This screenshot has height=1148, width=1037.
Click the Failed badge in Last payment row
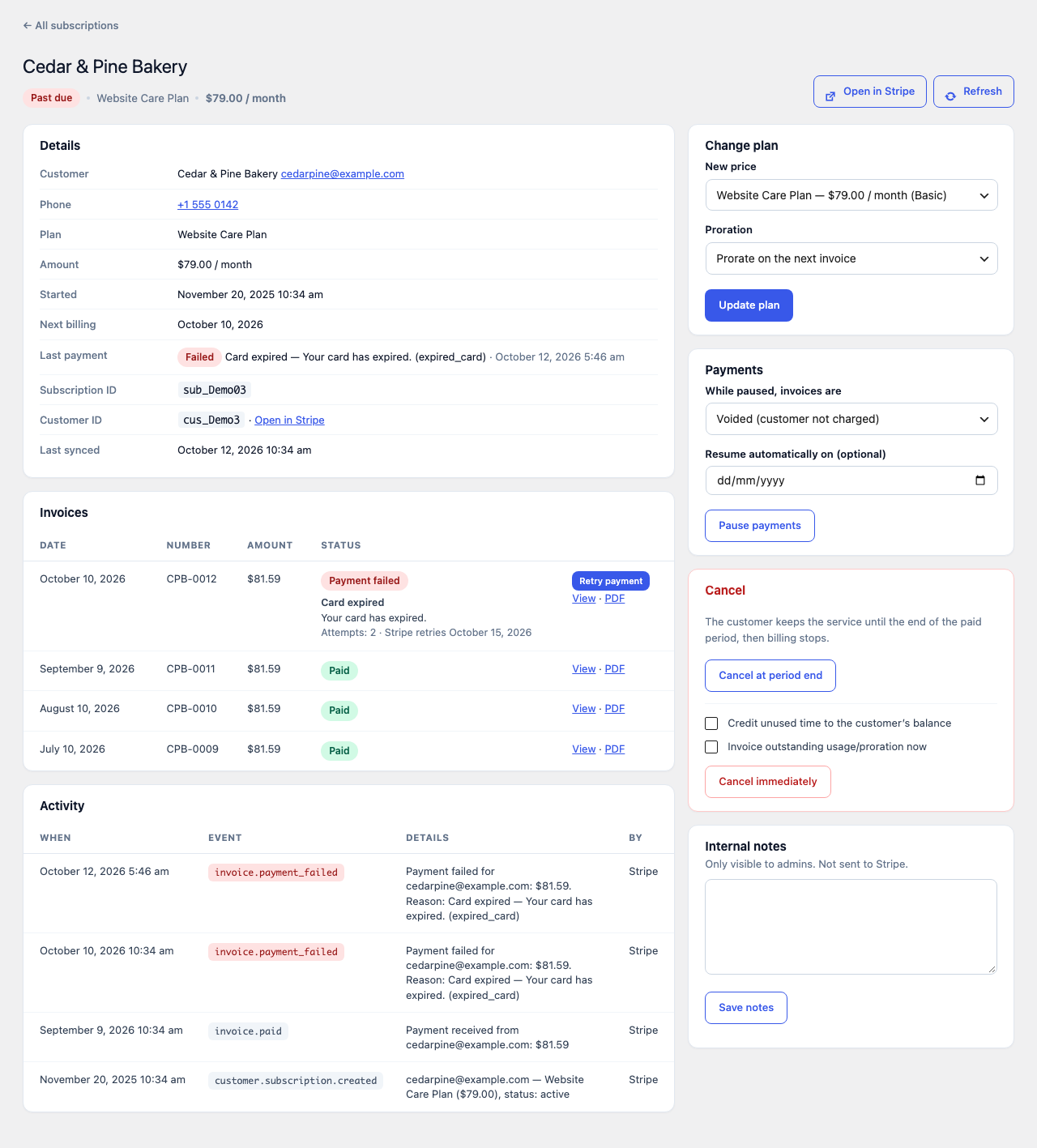pyautogui.click(x=199, y=357)
